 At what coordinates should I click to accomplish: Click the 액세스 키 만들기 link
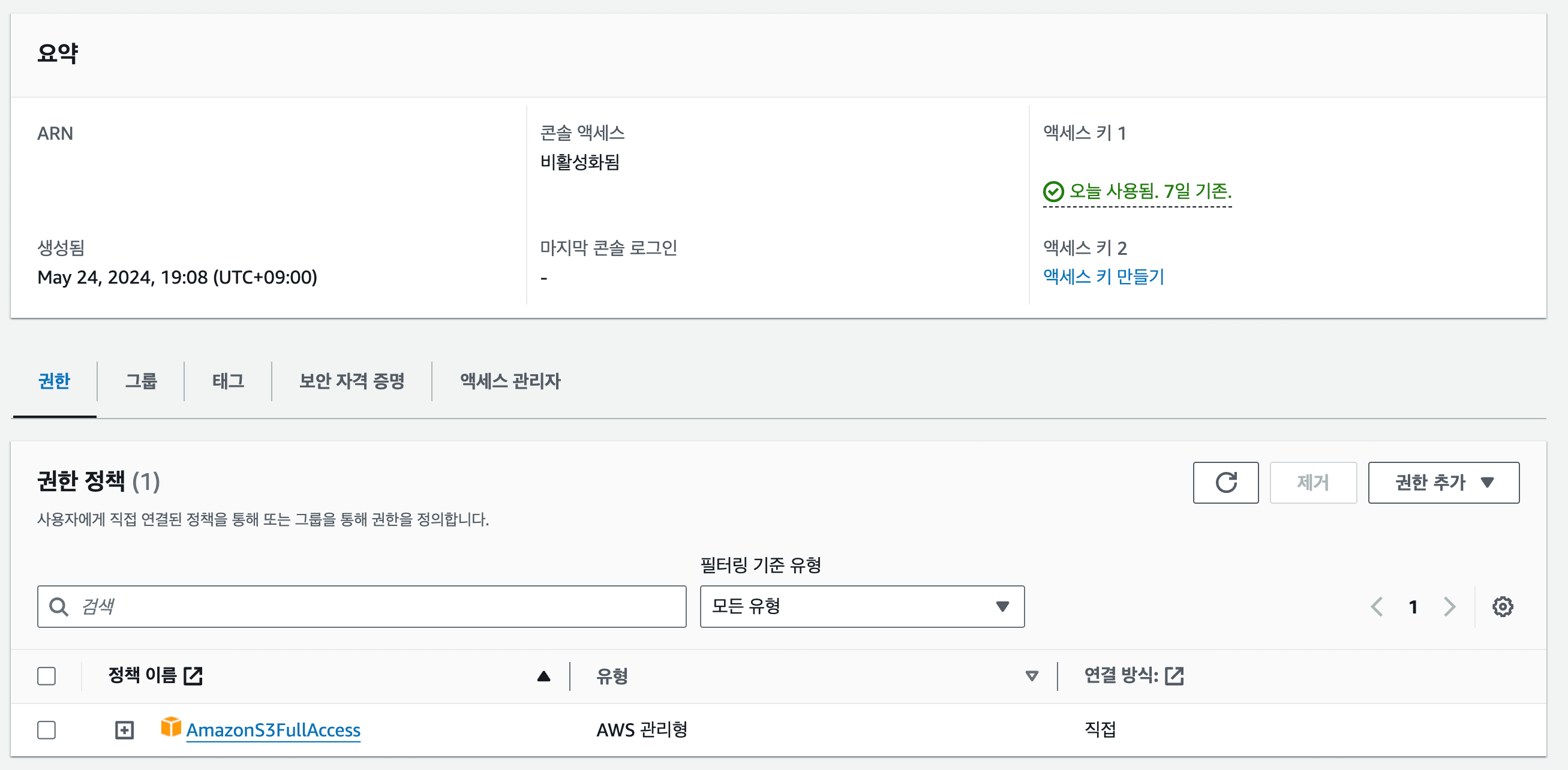click(x=1103, y=277)
